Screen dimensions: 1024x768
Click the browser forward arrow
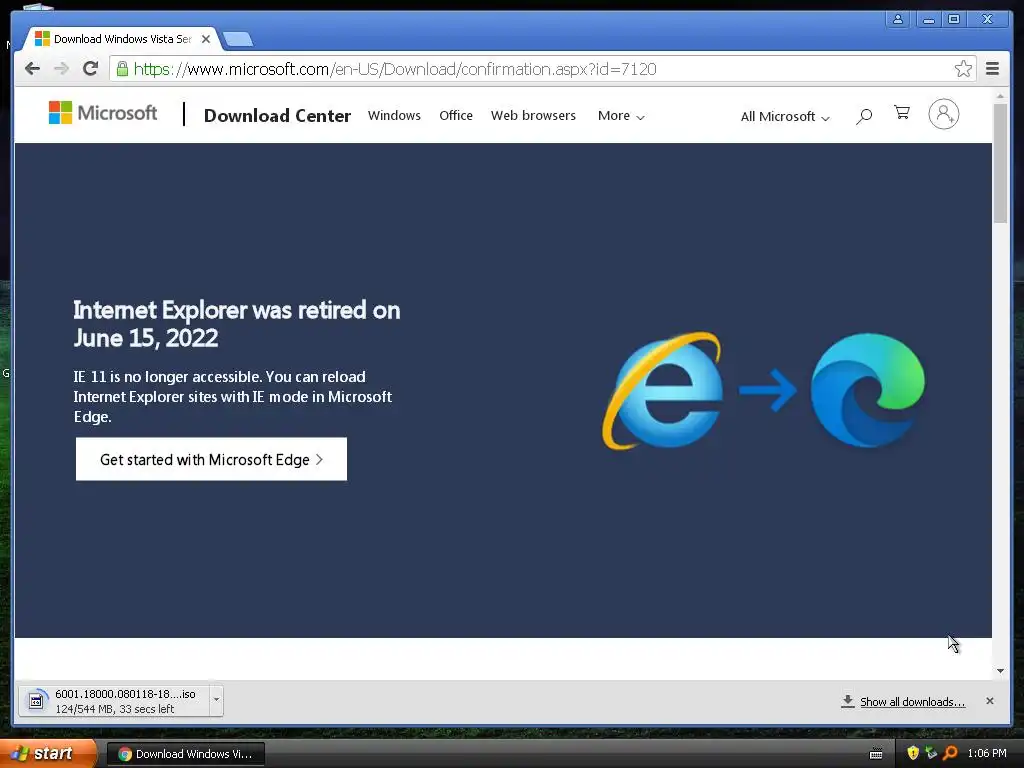[61, 69]
